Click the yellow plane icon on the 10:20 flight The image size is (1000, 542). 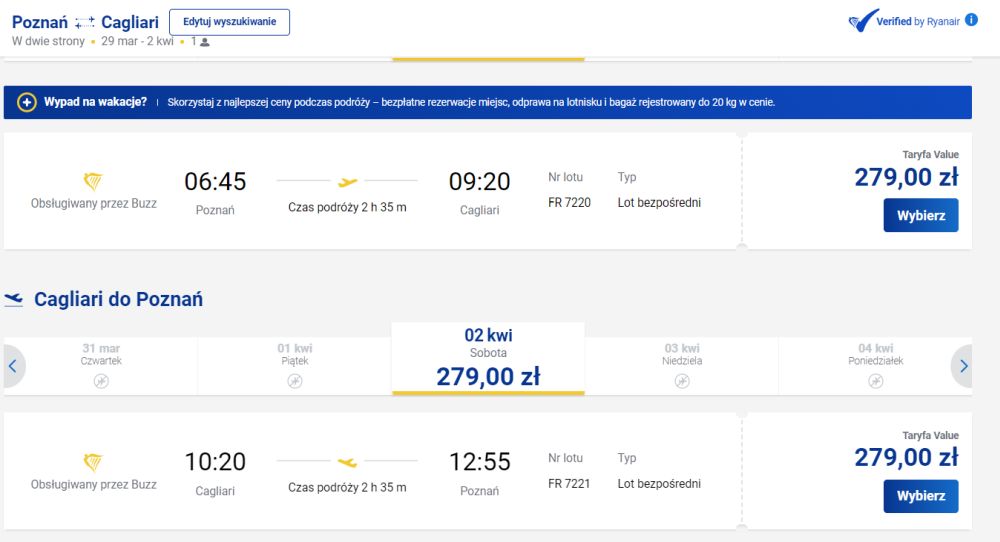pos(347,462)
